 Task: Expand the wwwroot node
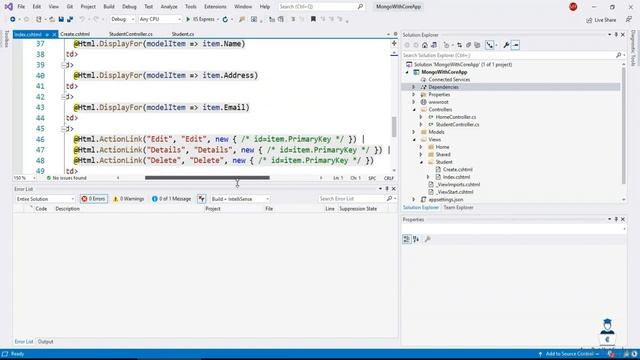click(x=413, y=102)
